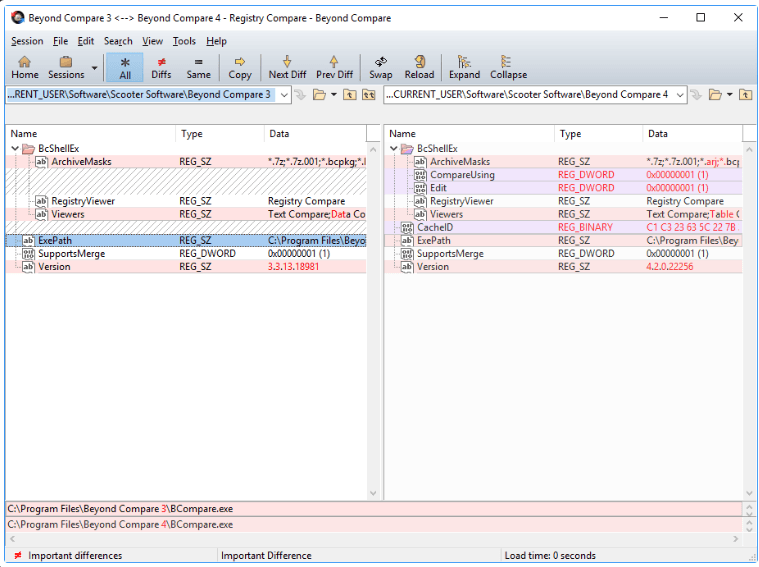The height and width of the screenshot is (567, 759).
Task: Expand all keys via Expand icon
Action: tap(464, 67)
